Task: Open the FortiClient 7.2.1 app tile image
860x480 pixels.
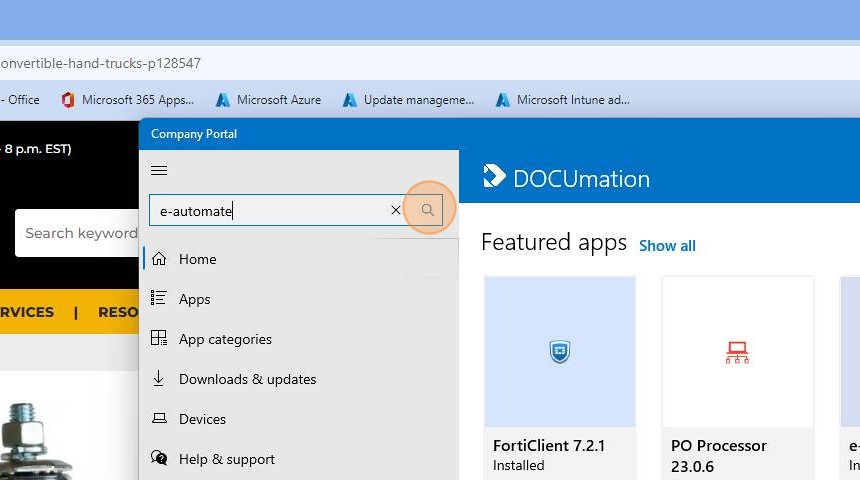Action: tap(559, 352)
